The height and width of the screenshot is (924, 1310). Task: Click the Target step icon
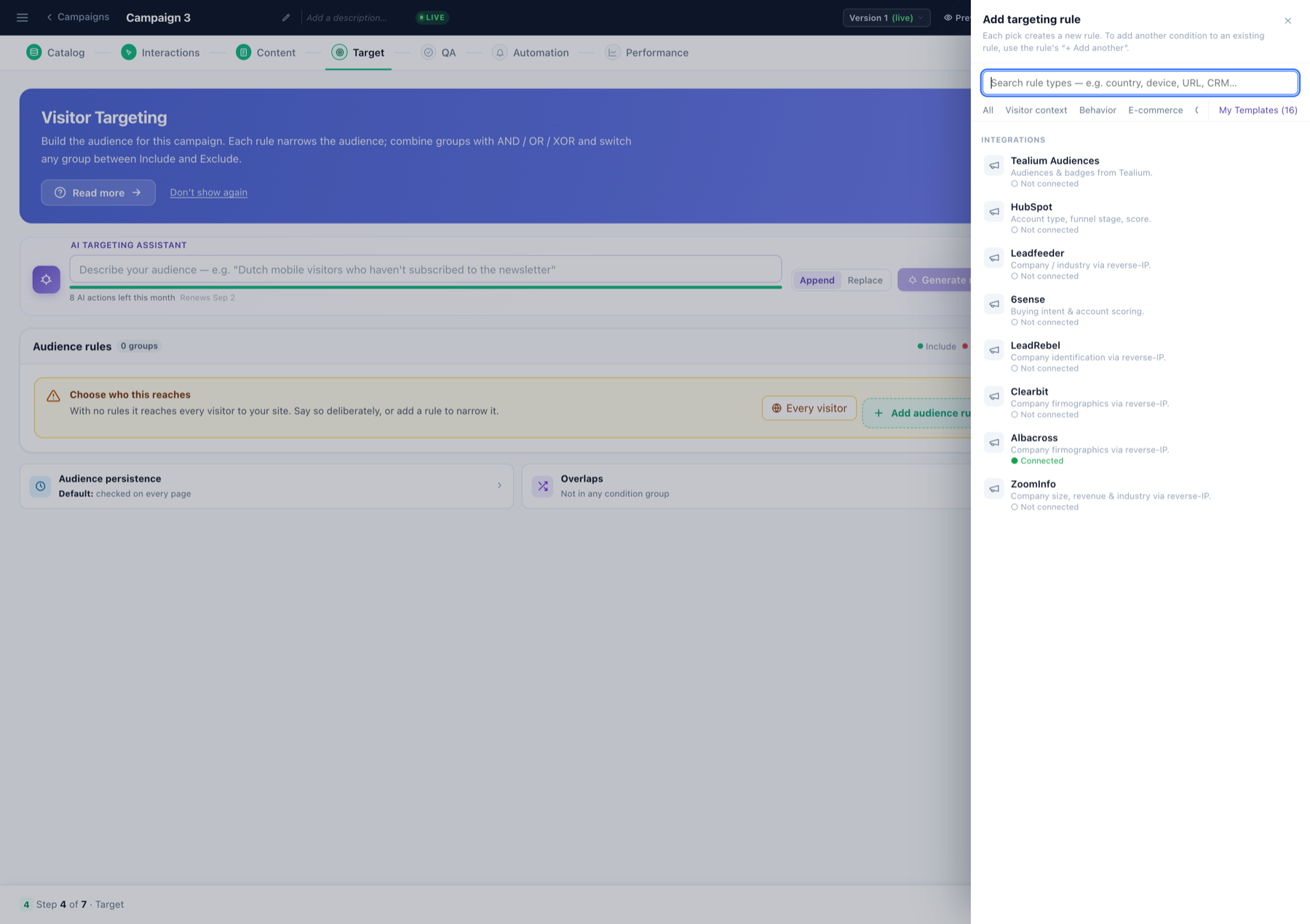click(340, 52)
